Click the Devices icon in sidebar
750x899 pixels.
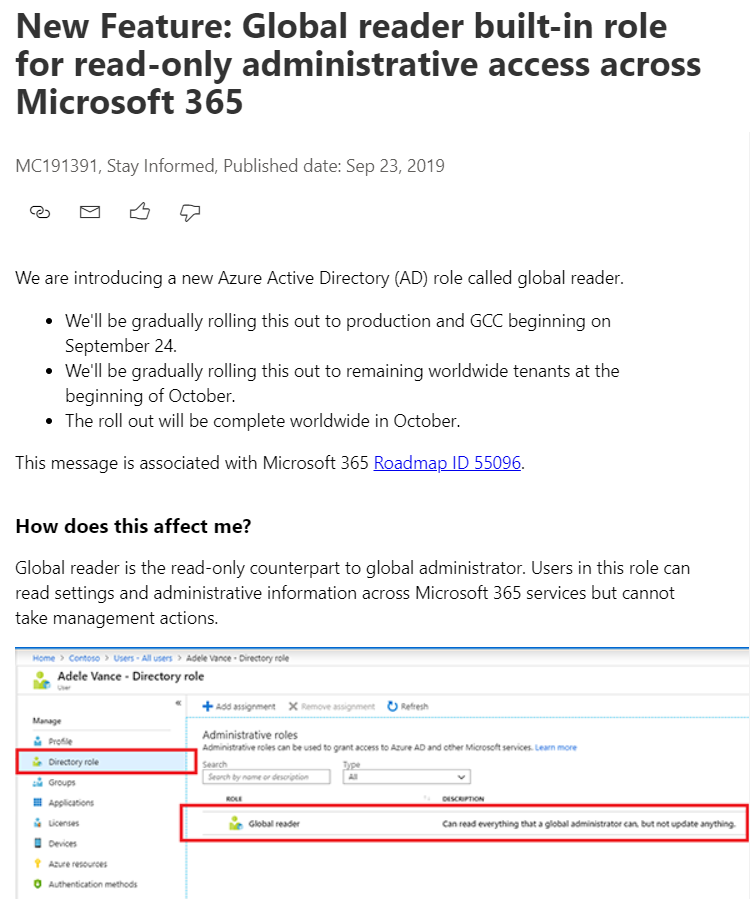(x=38, y=843)
